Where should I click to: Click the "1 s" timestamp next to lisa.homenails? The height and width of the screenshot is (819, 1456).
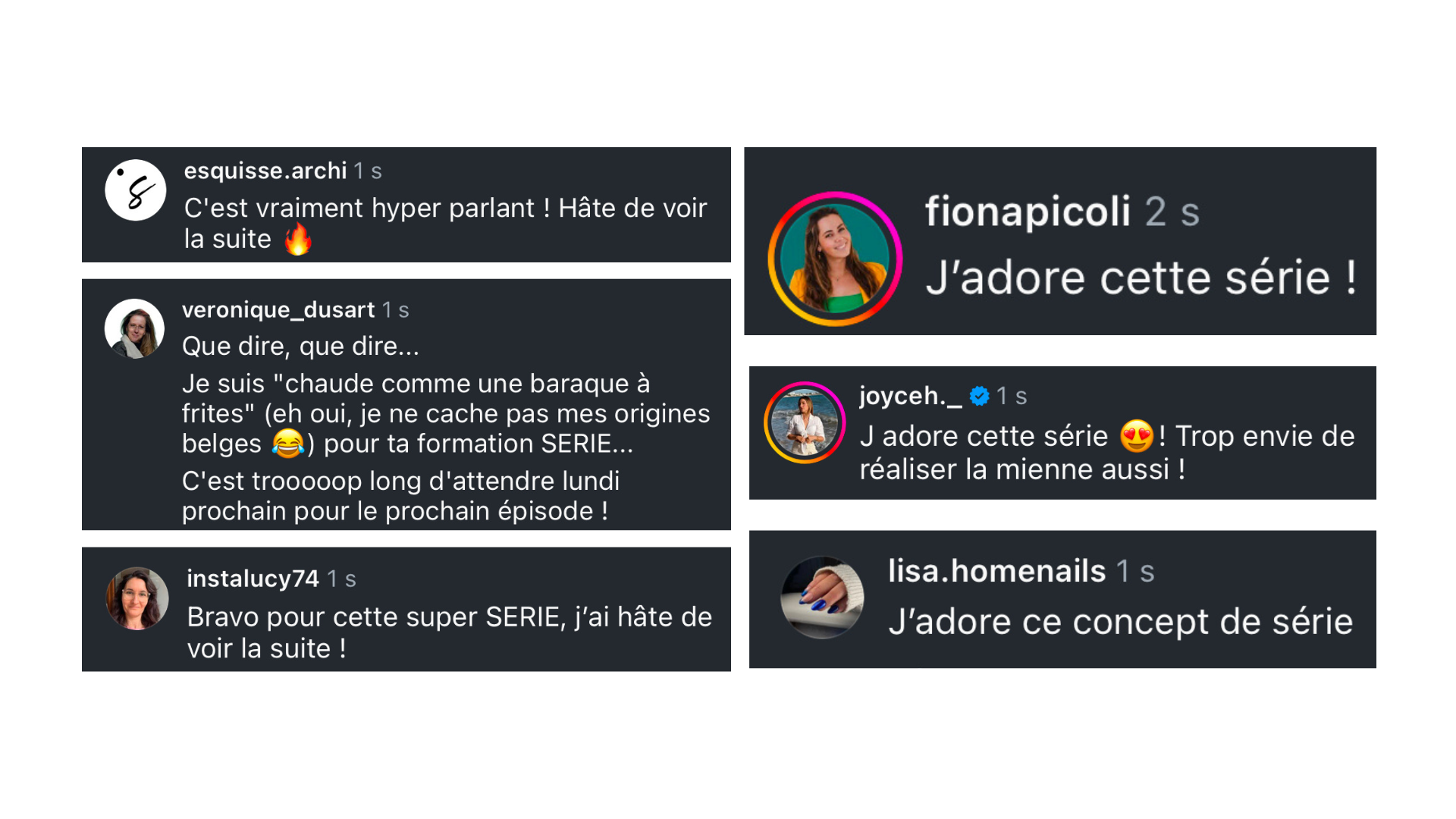coord(1135,572)
